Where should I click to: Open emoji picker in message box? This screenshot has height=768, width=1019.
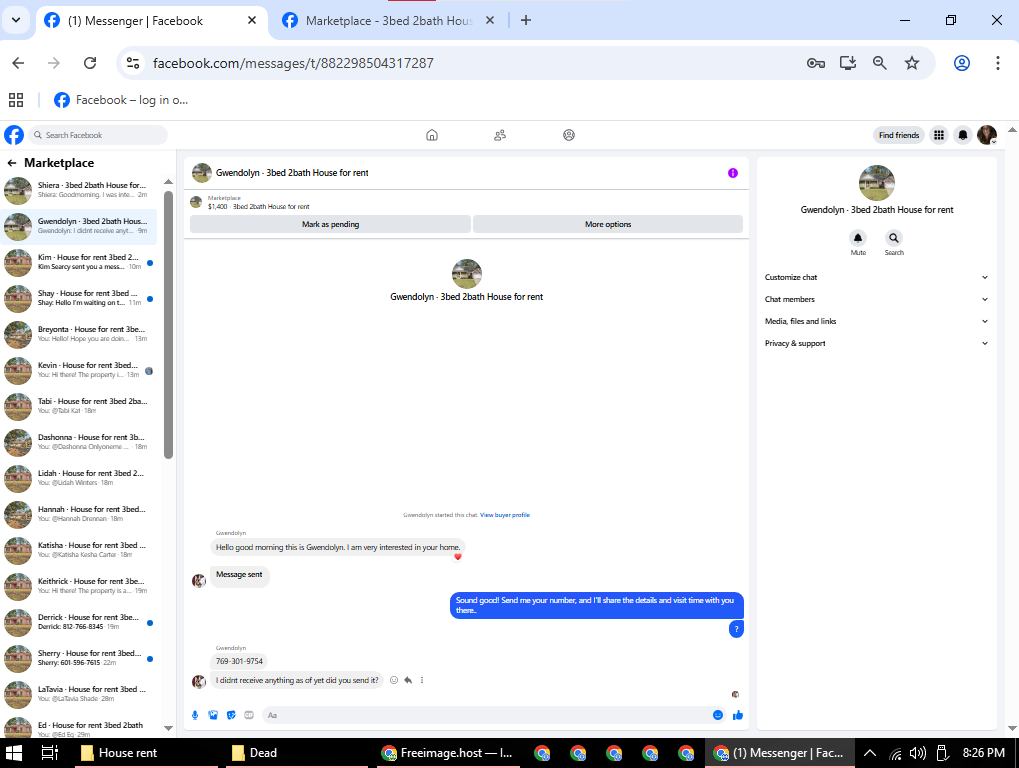click(717, 715)
